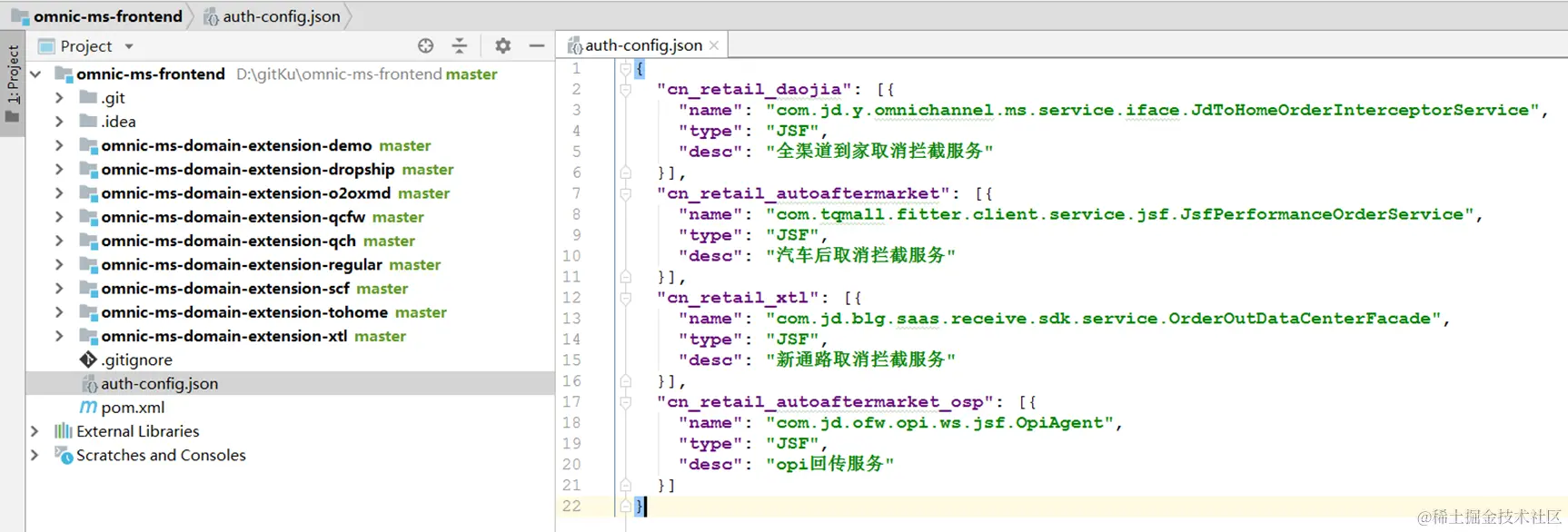This screenshot has height=532, width=1568.
Task: Expand omnic-ms-domain-extension-o2oxmd module
Action: coord(59,193)
